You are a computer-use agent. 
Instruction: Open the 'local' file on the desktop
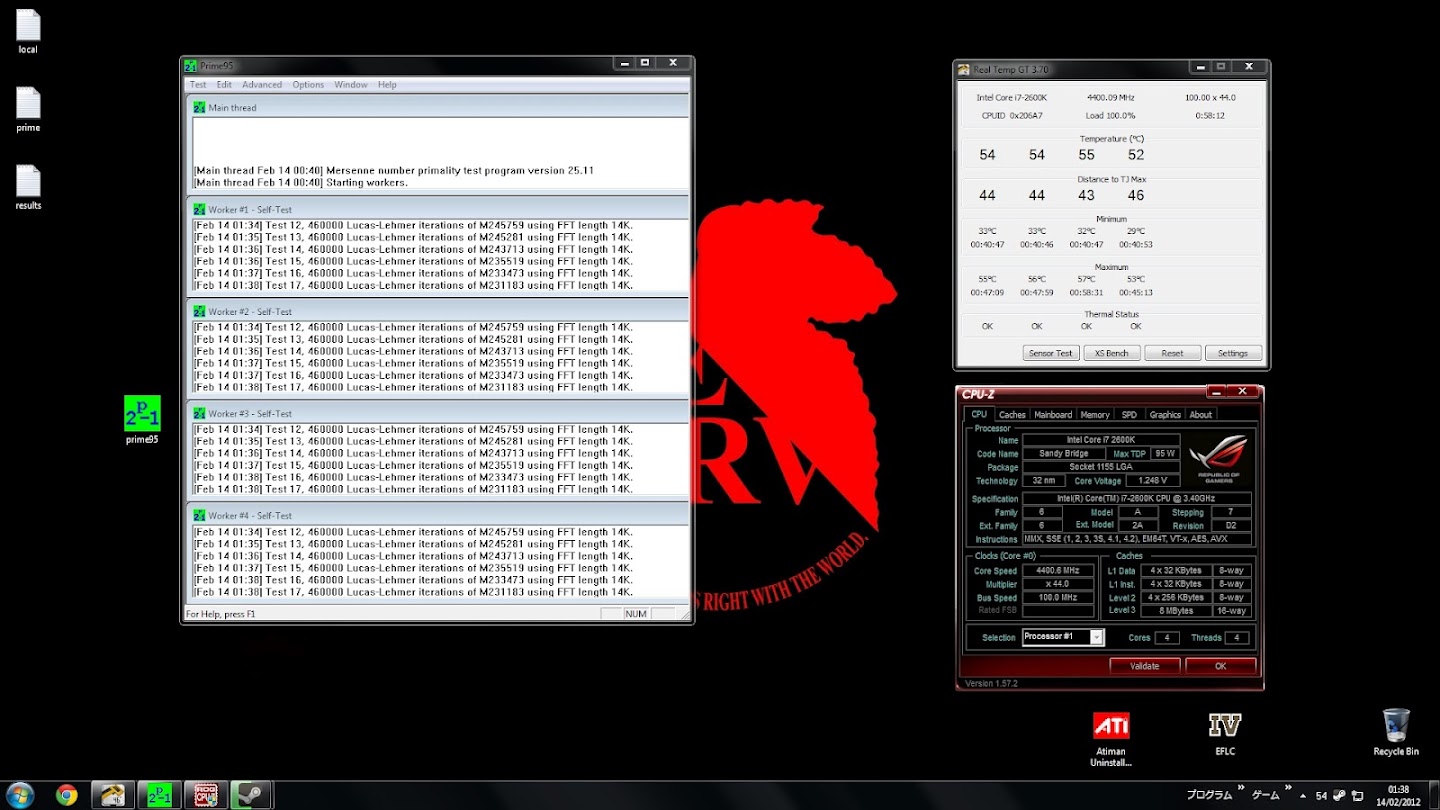click(28, 31)
